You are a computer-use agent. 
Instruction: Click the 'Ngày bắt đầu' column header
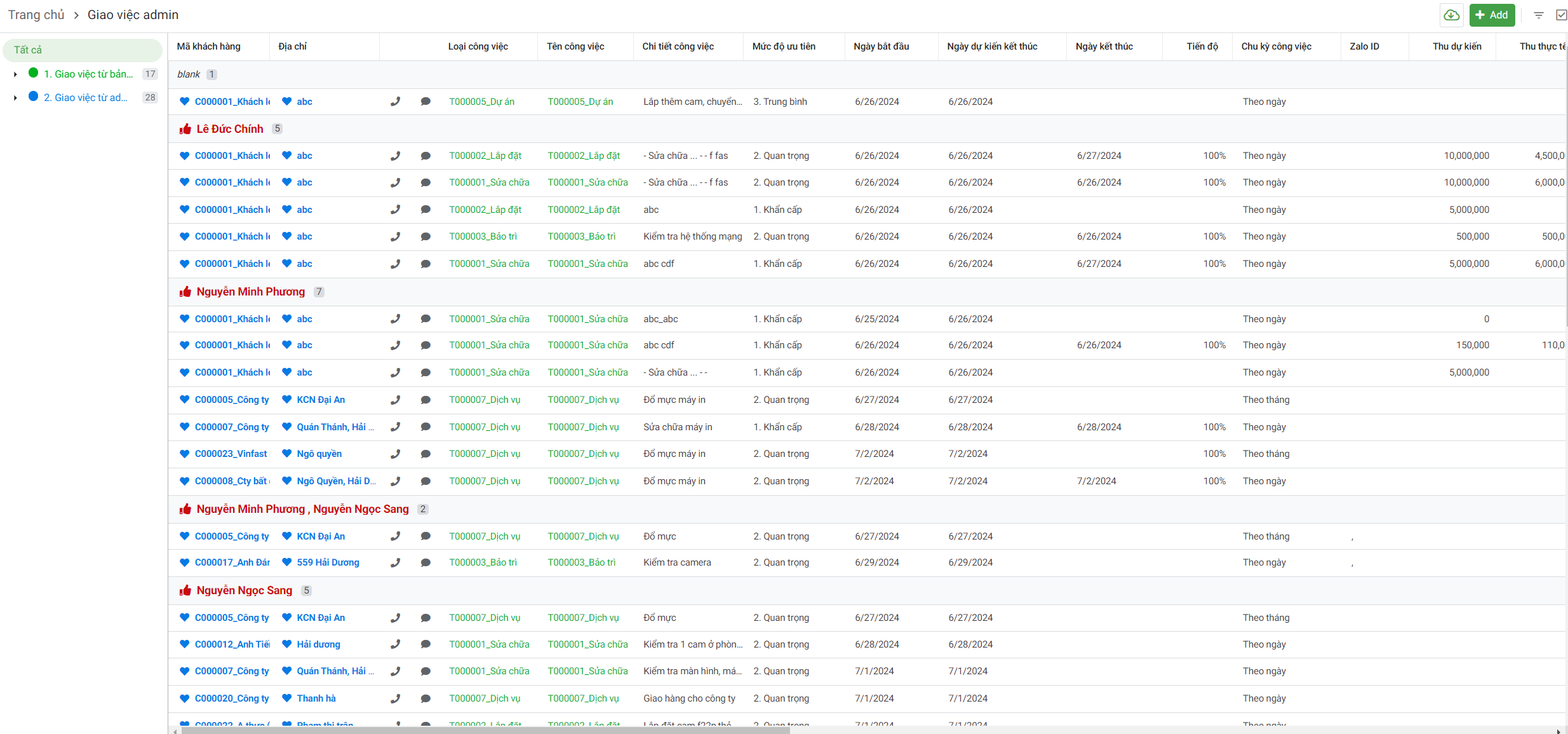coord(881,46)
